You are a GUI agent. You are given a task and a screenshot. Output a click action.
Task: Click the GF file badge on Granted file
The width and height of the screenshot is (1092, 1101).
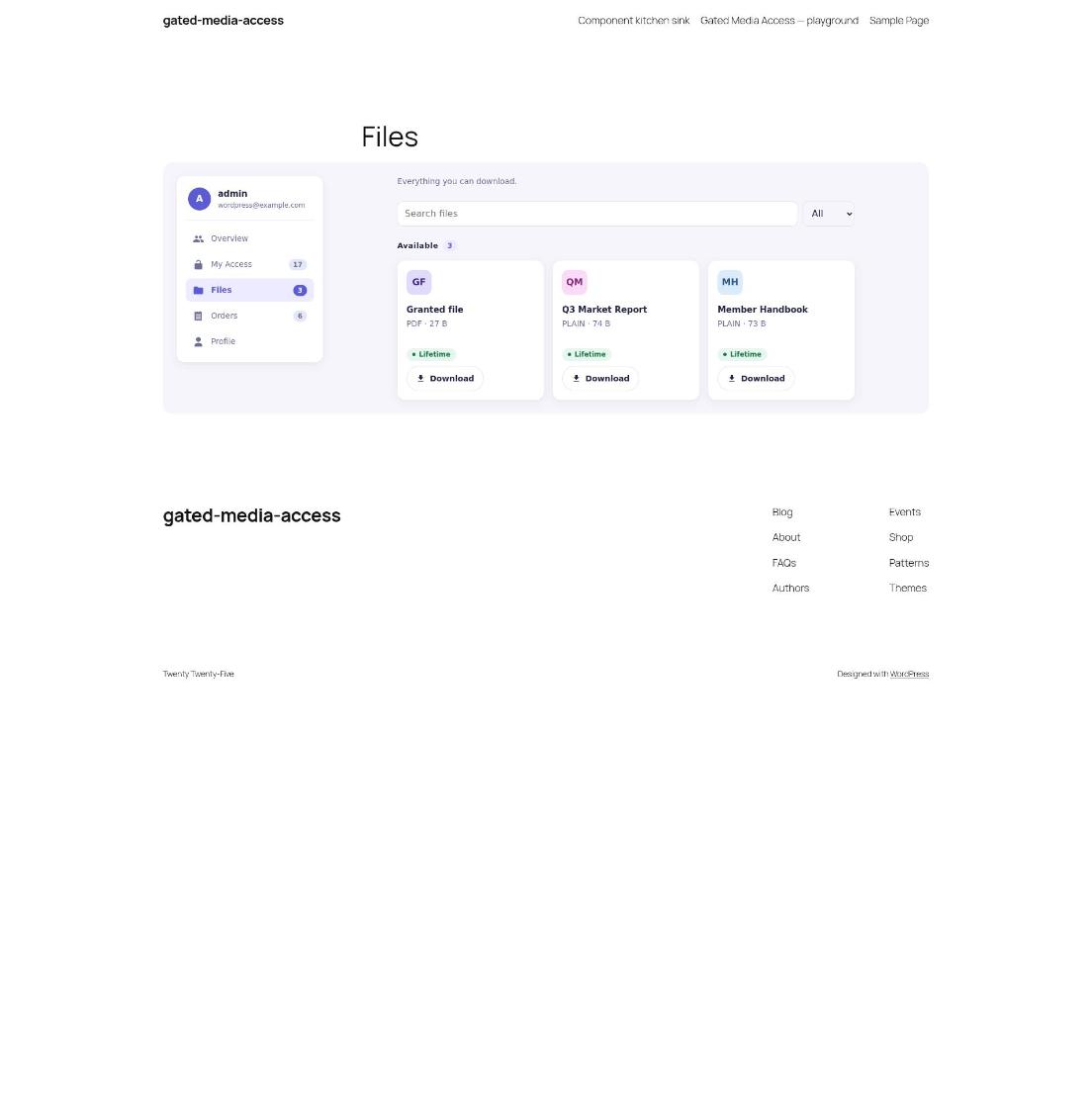click(x=418, y=282)
